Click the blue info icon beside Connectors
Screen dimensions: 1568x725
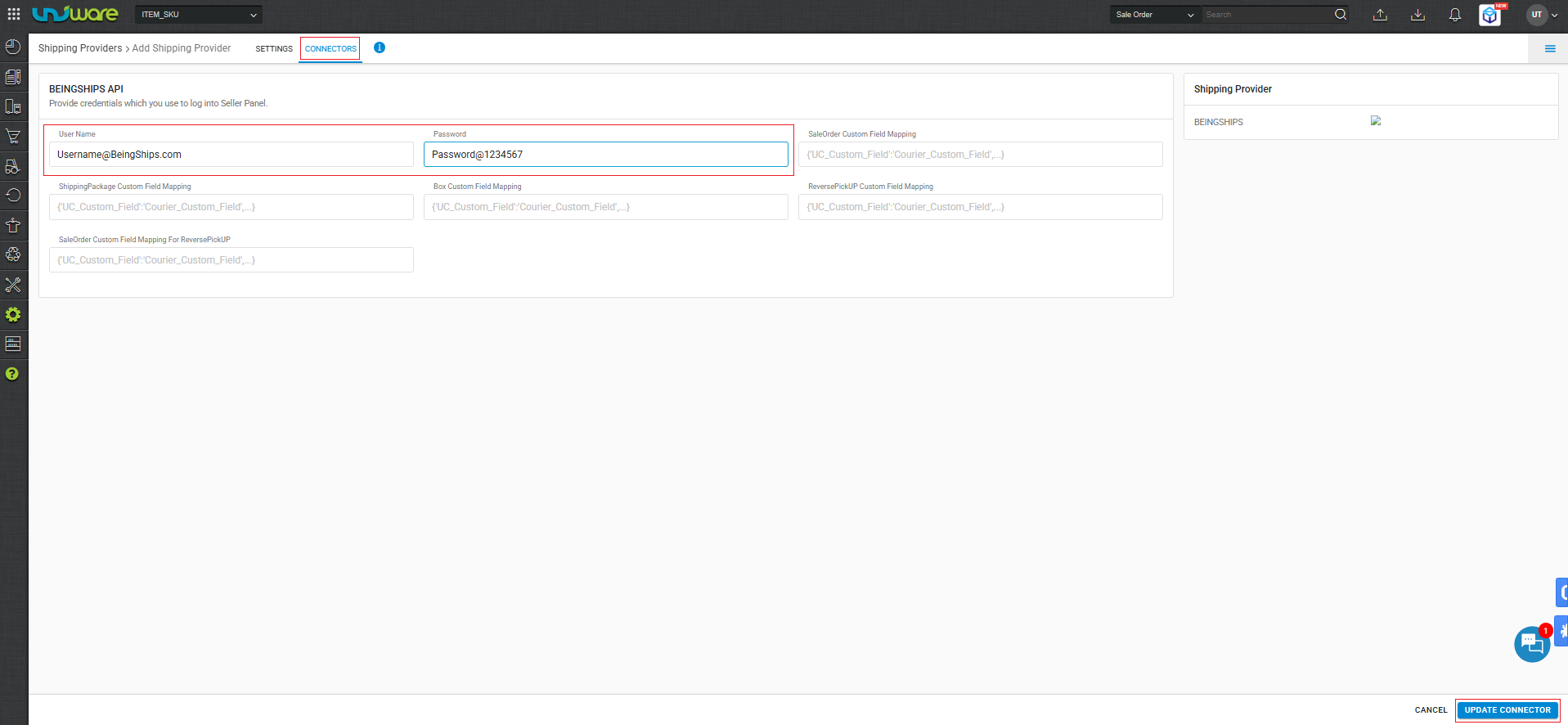(x=380, y=47)
